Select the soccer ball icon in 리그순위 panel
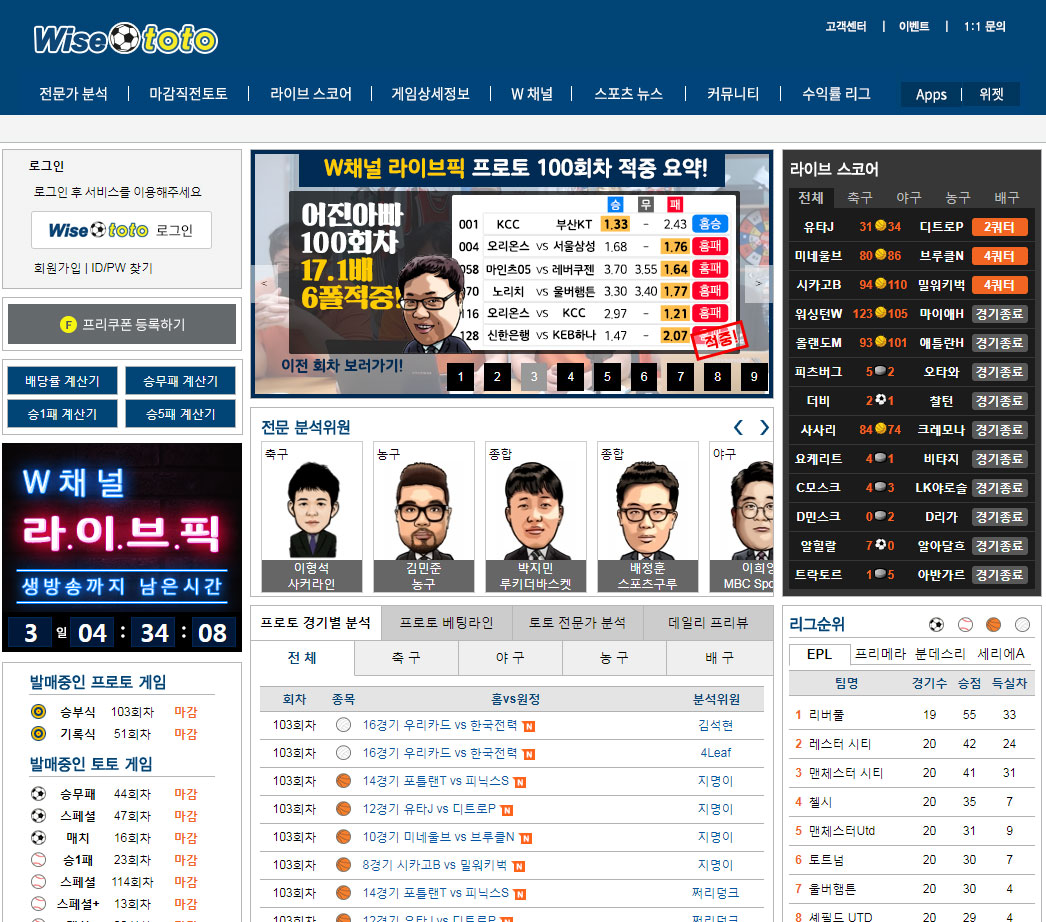 point(935,625)
